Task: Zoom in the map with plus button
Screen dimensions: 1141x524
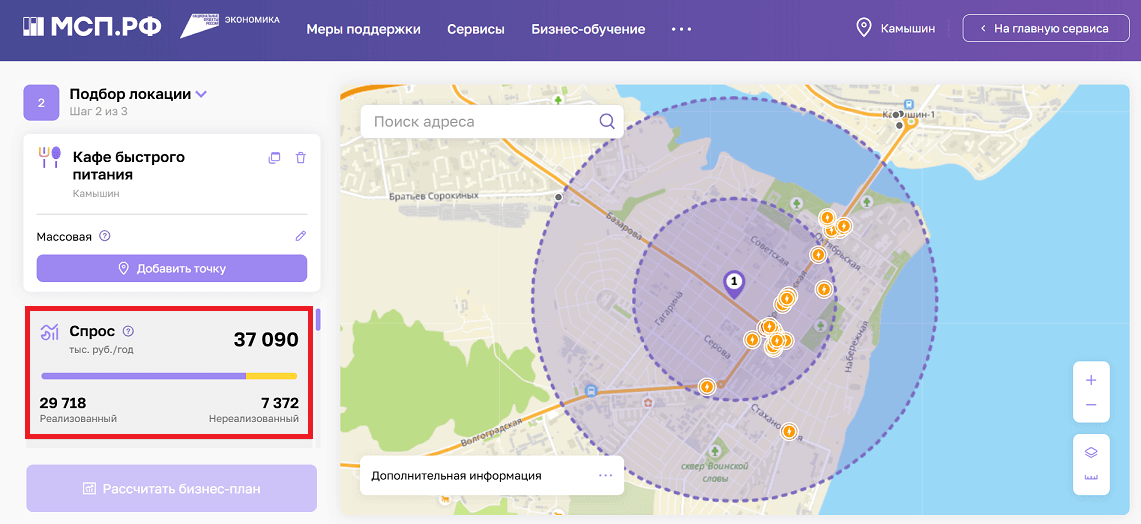Action: point(1090,380)
